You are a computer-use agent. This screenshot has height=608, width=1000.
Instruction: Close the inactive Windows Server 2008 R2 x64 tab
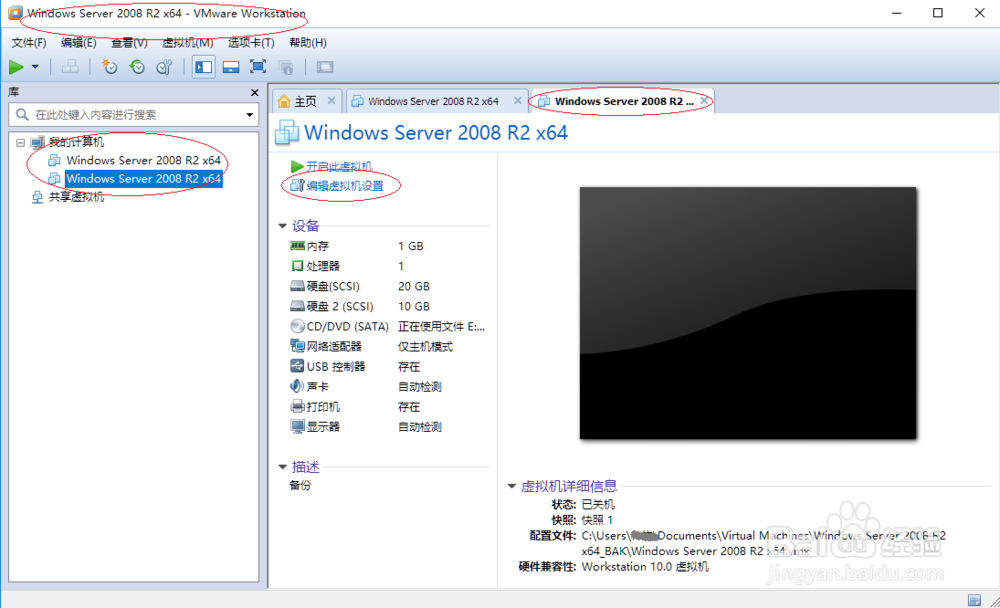pos(517,101)
